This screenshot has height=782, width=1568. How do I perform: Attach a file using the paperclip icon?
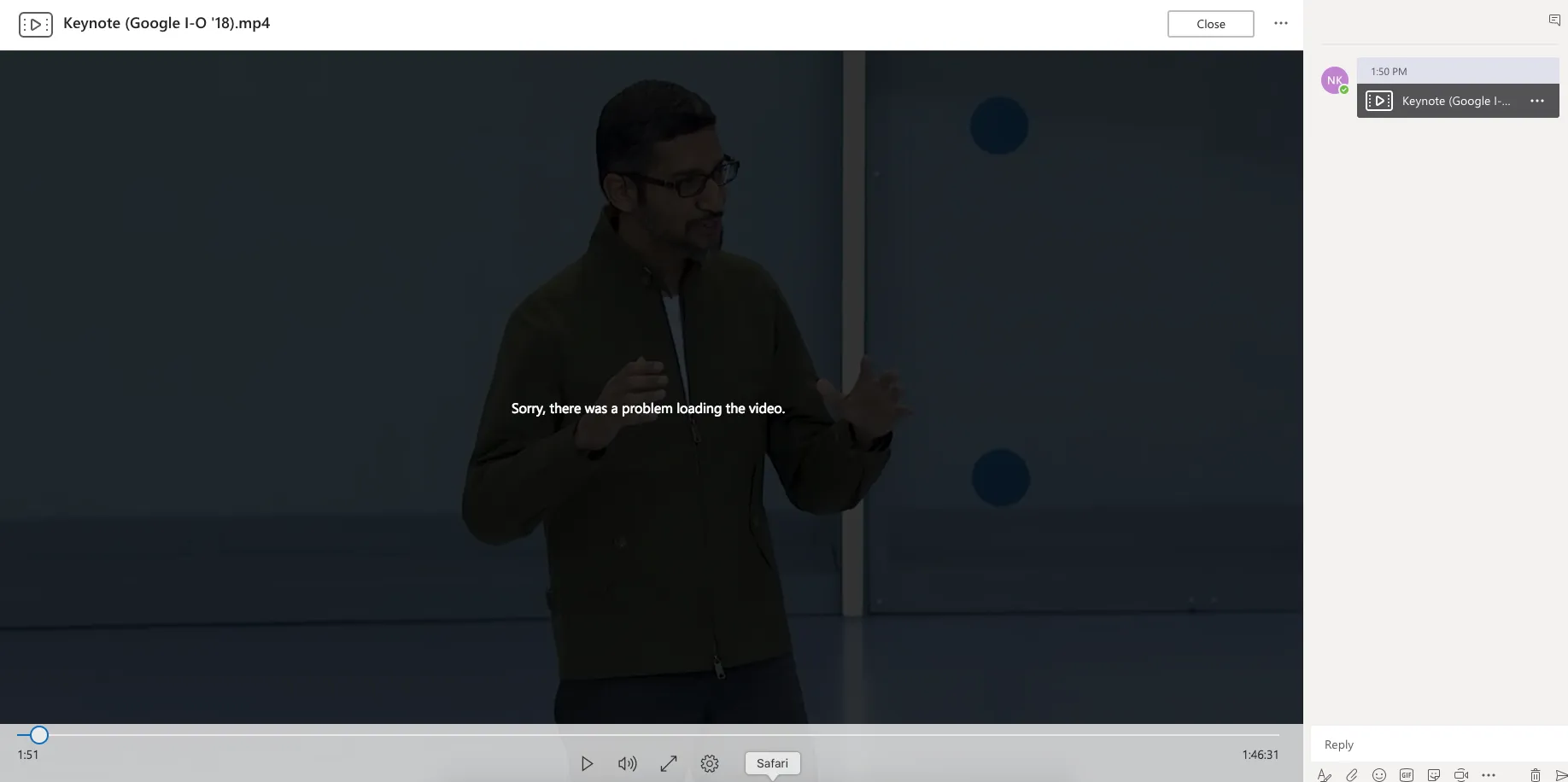1352,774
